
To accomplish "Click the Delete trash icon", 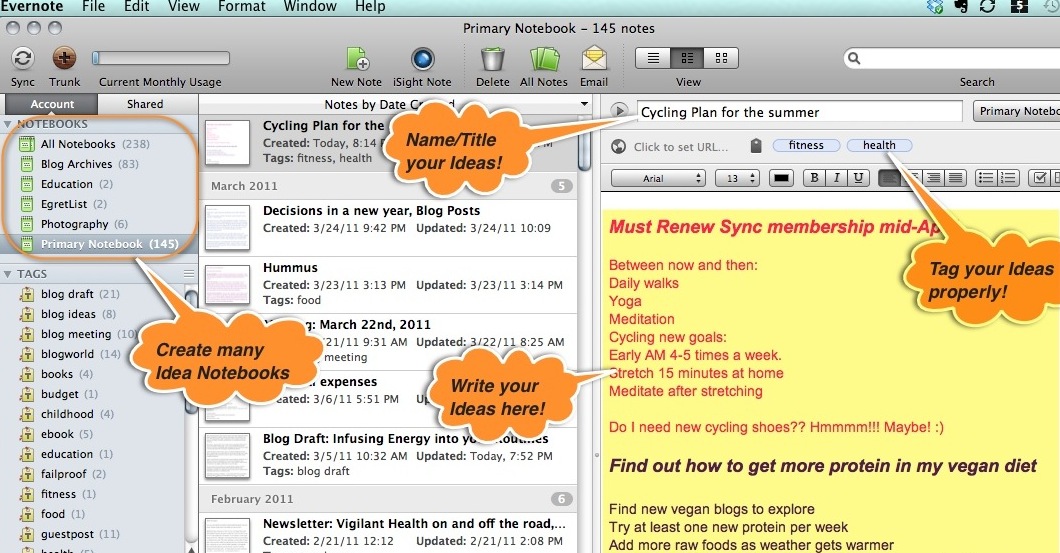I will pyautogui.click(x=493, y=59).
